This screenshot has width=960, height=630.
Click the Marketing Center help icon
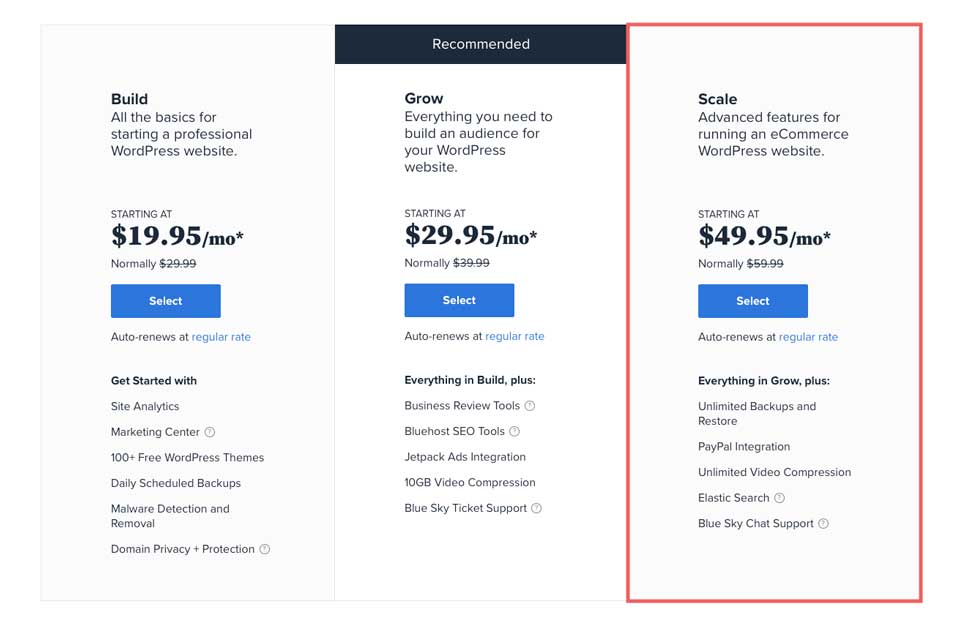210,432
